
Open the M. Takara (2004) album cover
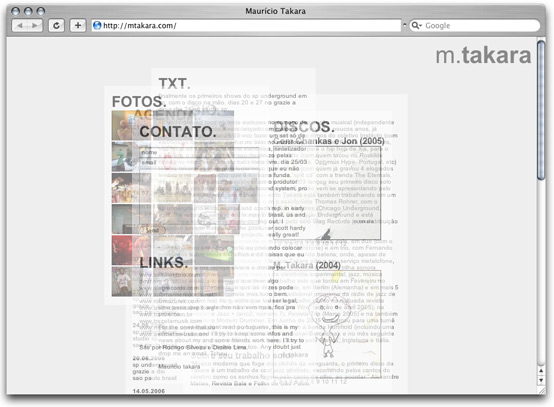point(327,323)
